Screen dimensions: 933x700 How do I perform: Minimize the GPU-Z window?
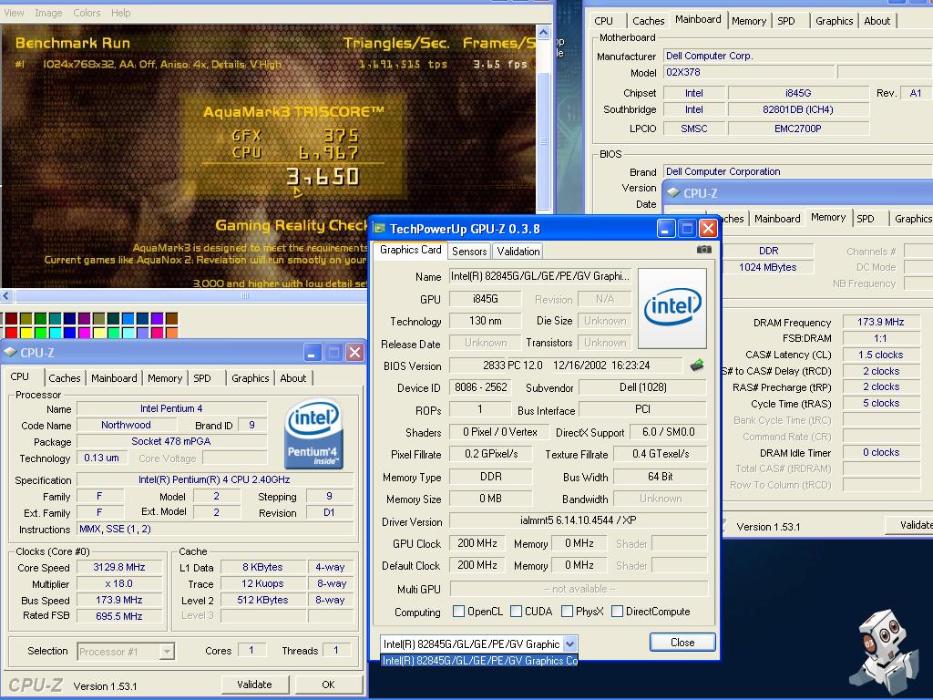tap(666, 229)
